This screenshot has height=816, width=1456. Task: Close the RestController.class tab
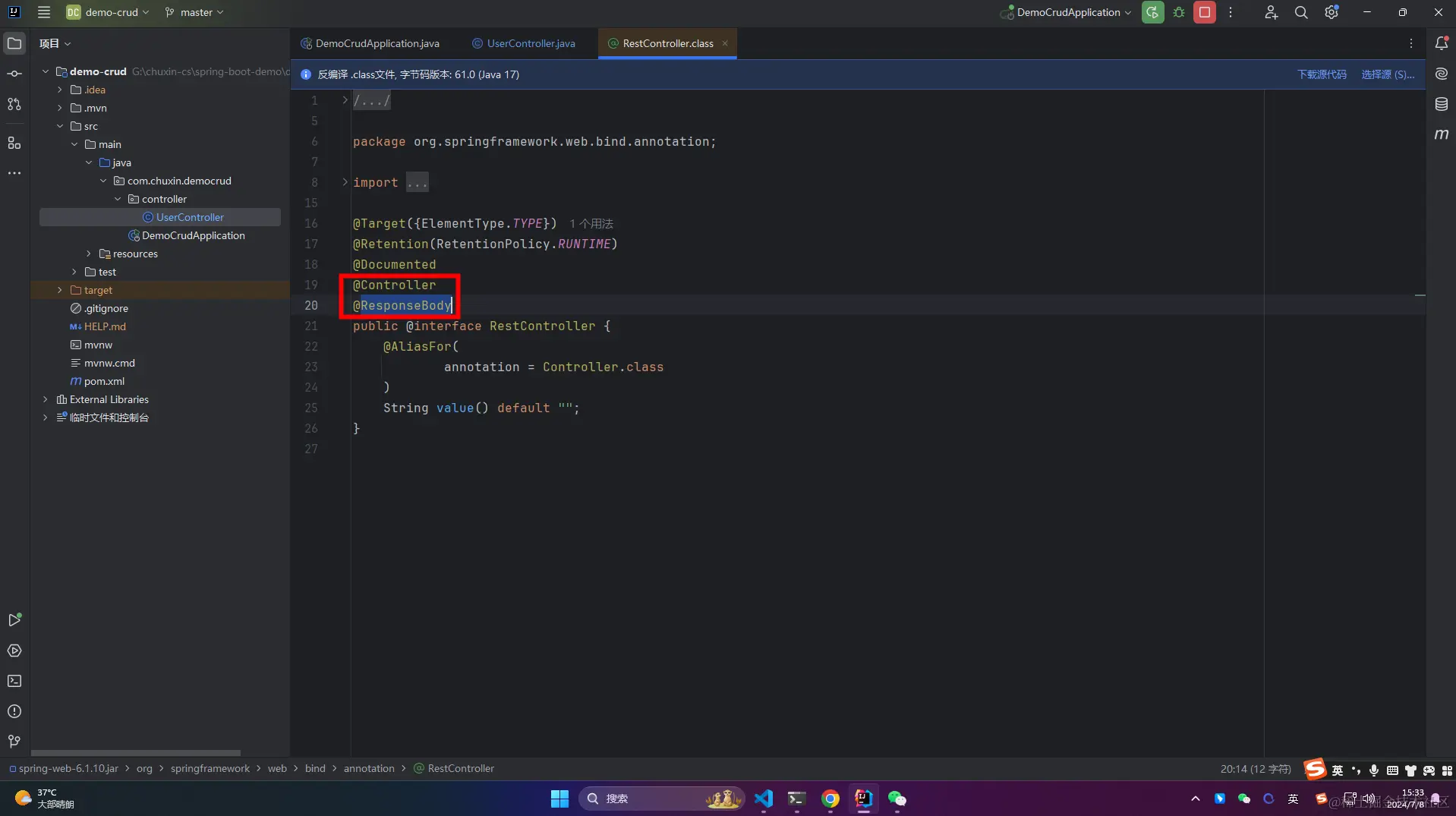[x=725, y=43]
